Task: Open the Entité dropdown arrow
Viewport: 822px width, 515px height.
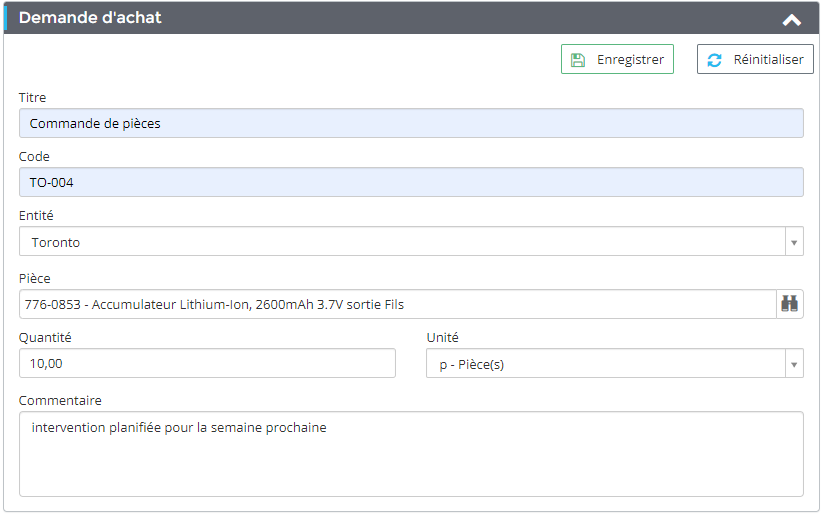Action: point(793,242)
